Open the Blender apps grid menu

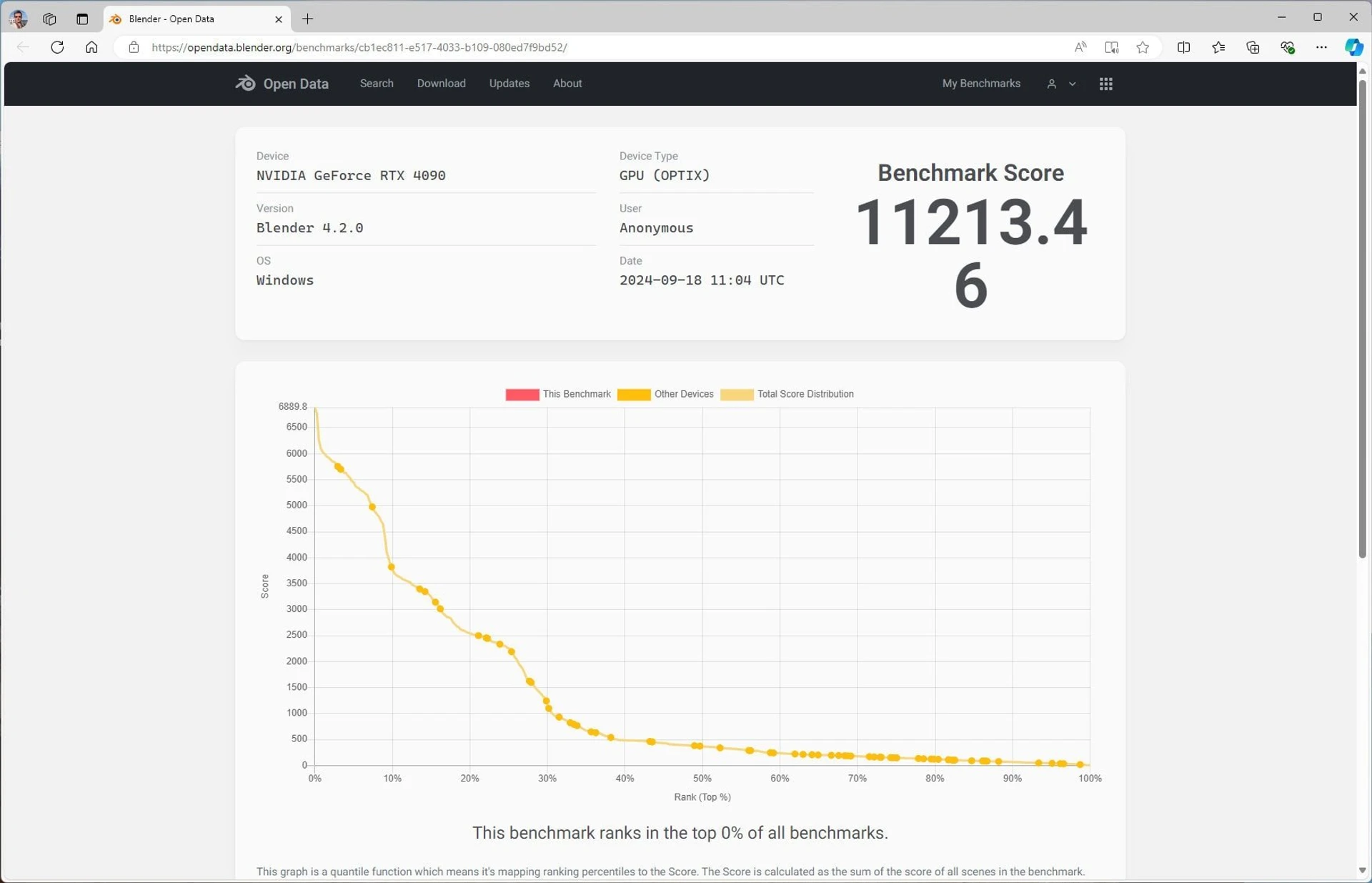[x=1105, y=84]
